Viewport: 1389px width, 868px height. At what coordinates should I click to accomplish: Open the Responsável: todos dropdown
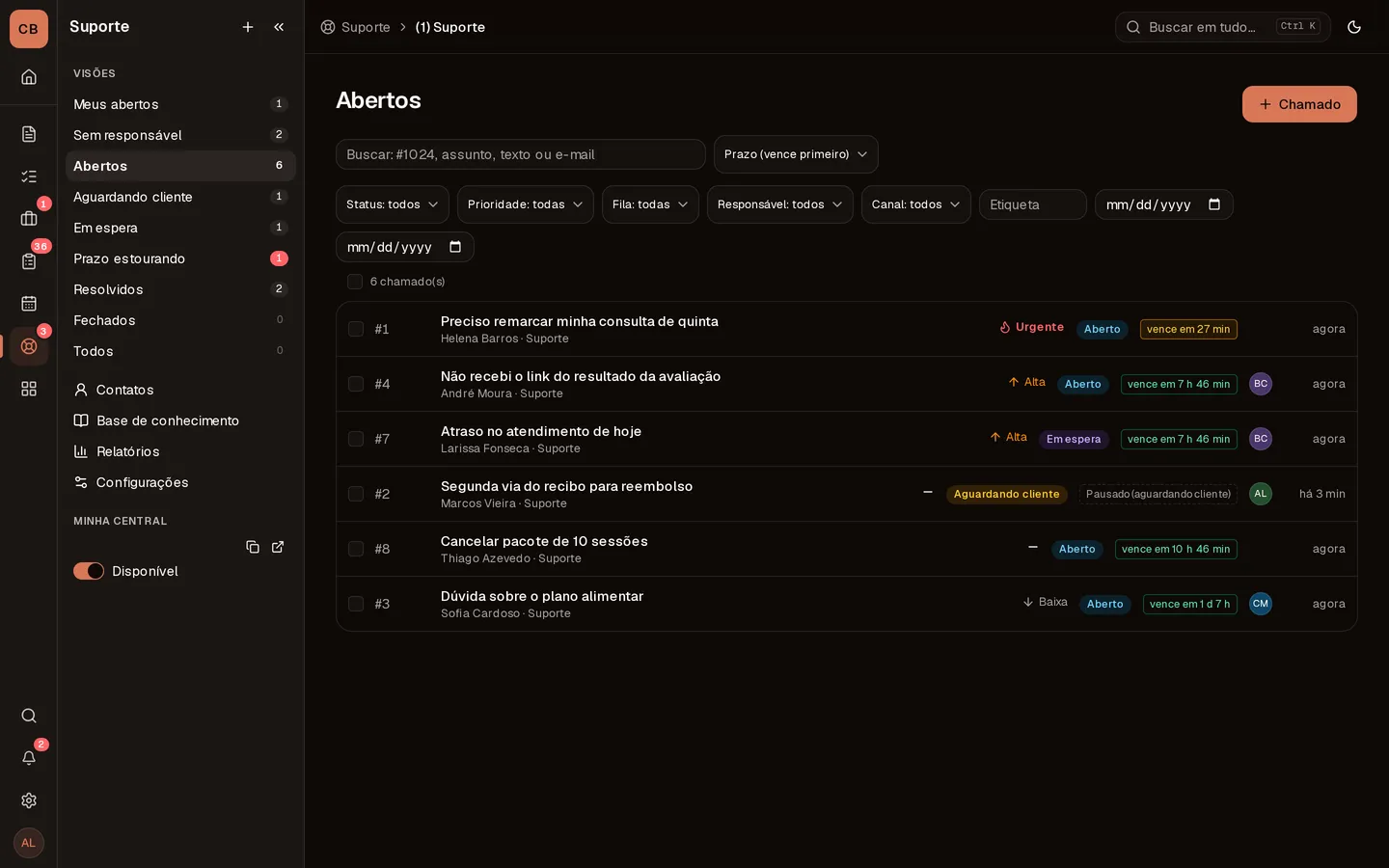(x=780, y=204)
